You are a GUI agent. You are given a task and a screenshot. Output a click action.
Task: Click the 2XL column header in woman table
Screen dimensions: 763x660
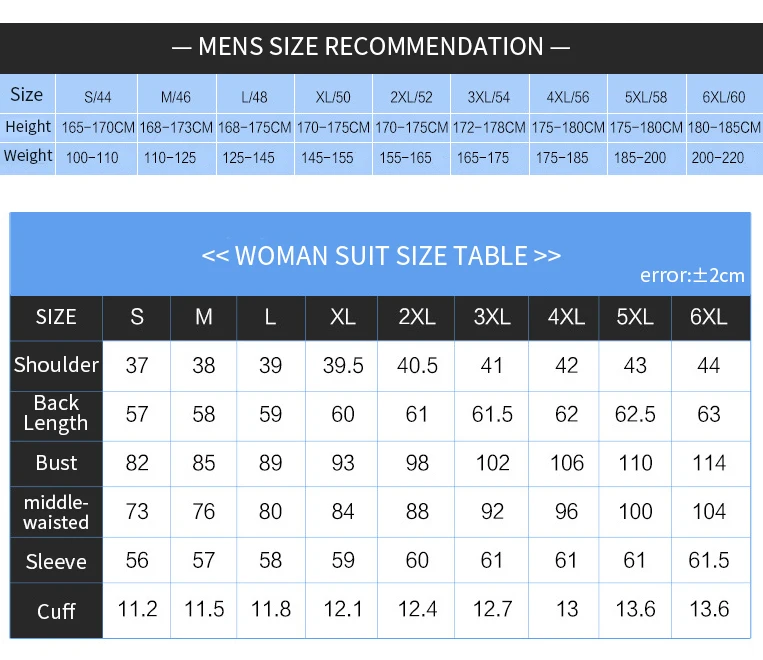[x=417, y=317]
